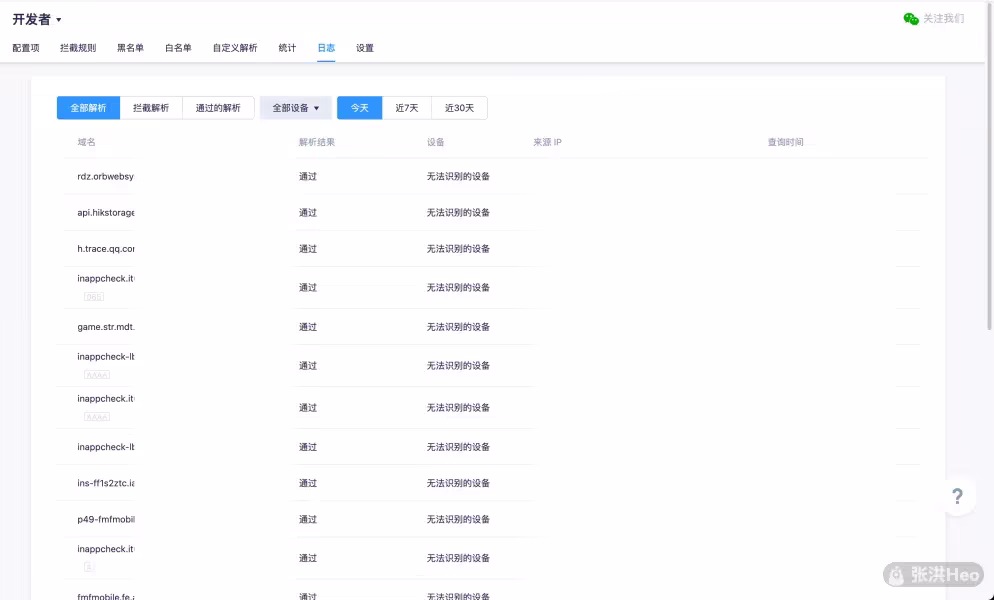Image resolution: width=994 pixels, height=600 pixels.
Task: Click the AAAA tag under inappcheck-lb domain
Action: click(96, 375)
